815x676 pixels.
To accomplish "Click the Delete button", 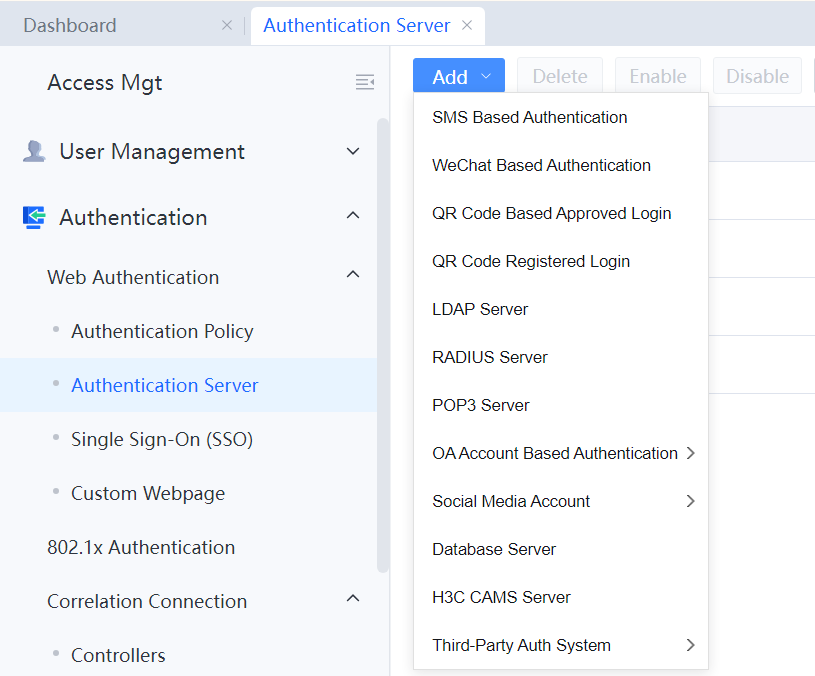I will point(560,77).
